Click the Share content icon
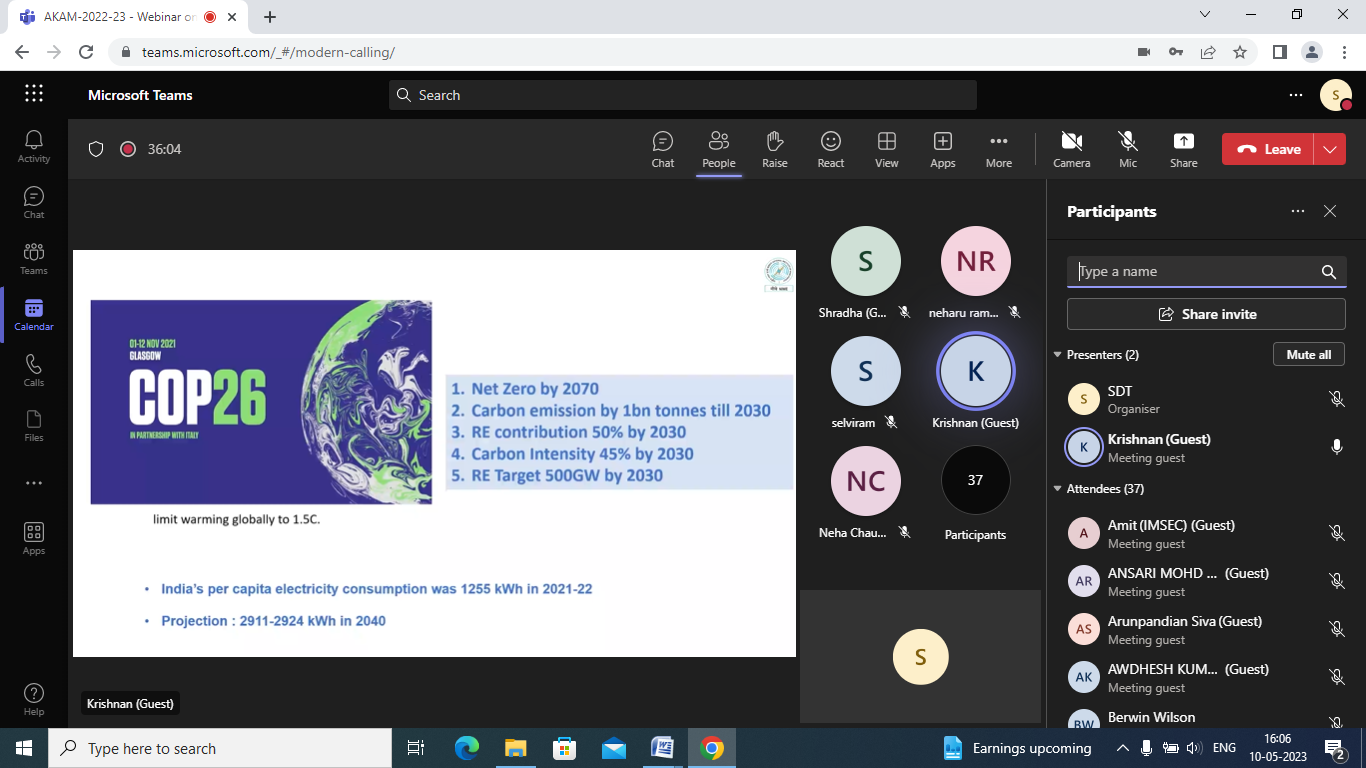Screen dimensions: 1366x768 click(x=1183, y=149)
